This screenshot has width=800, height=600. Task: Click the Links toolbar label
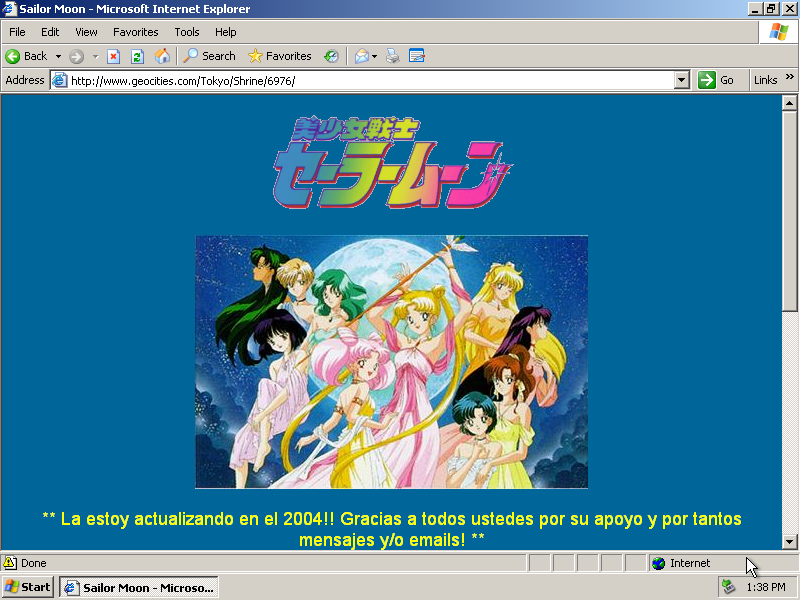pos(765,80)
